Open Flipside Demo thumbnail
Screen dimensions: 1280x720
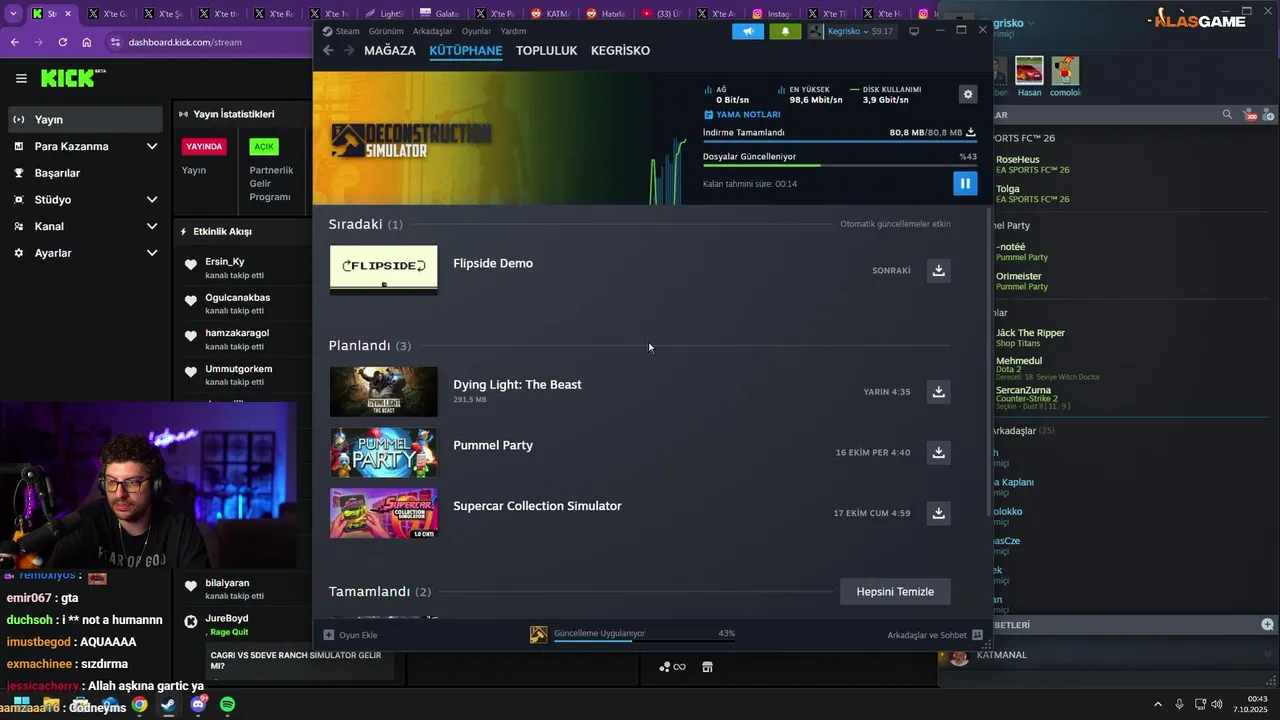coord(384,270)
